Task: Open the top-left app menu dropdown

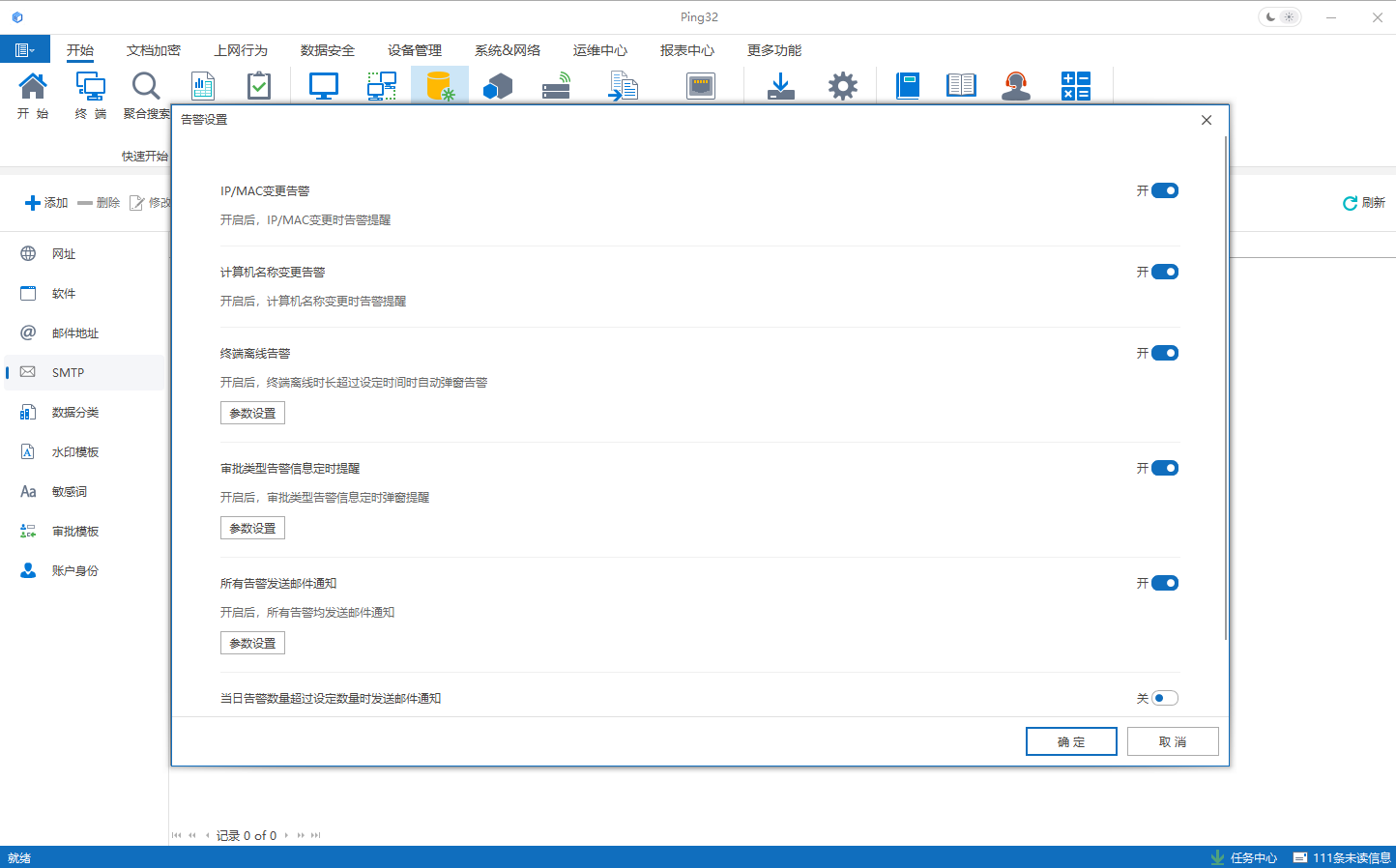Action: [x=24, y=48]
